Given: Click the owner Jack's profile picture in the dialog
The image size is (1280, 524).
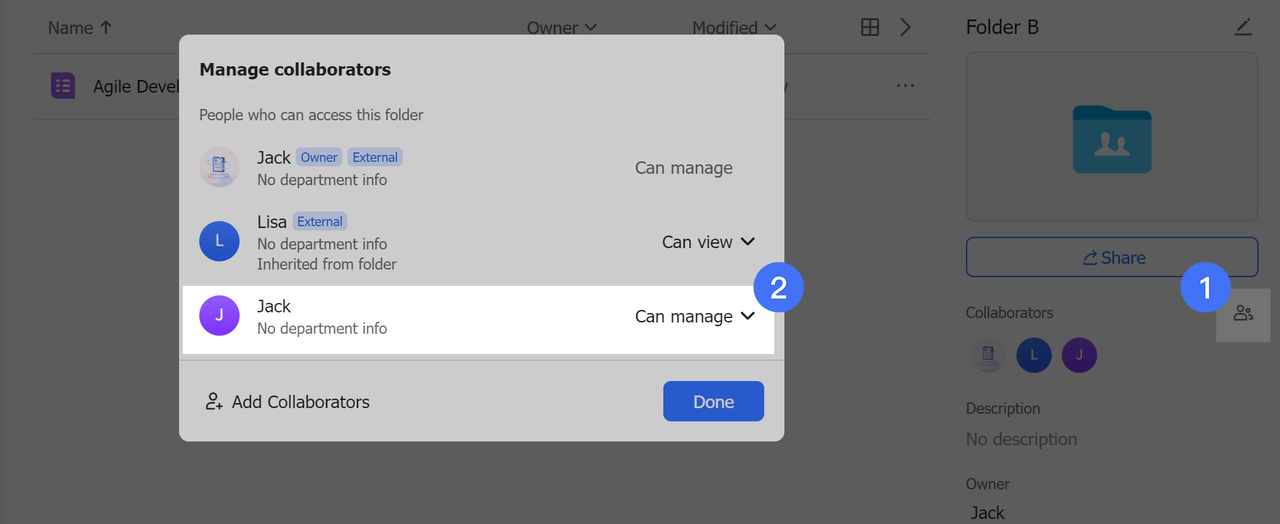Looking at the screenshot, I should (x=219, y=167).
